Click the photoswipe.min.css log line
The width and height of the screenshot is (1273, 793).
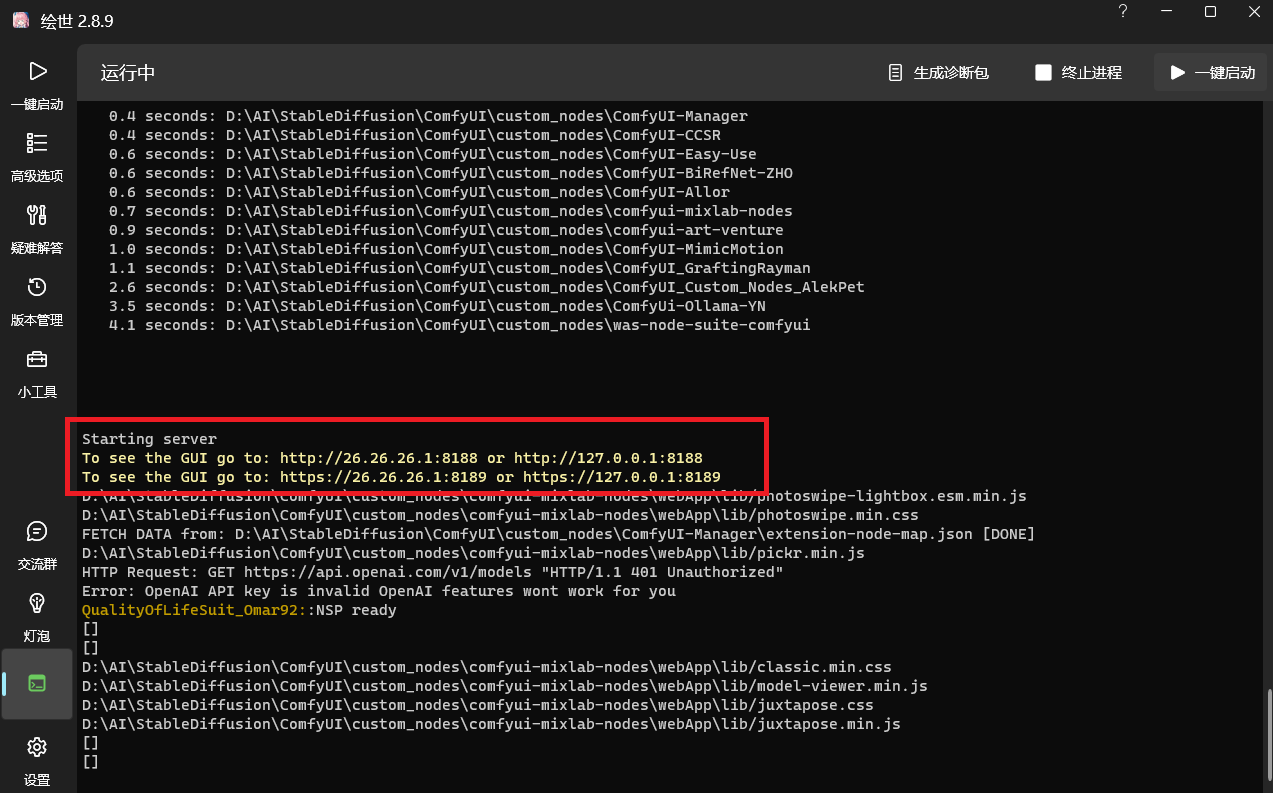tap(500, 515)
